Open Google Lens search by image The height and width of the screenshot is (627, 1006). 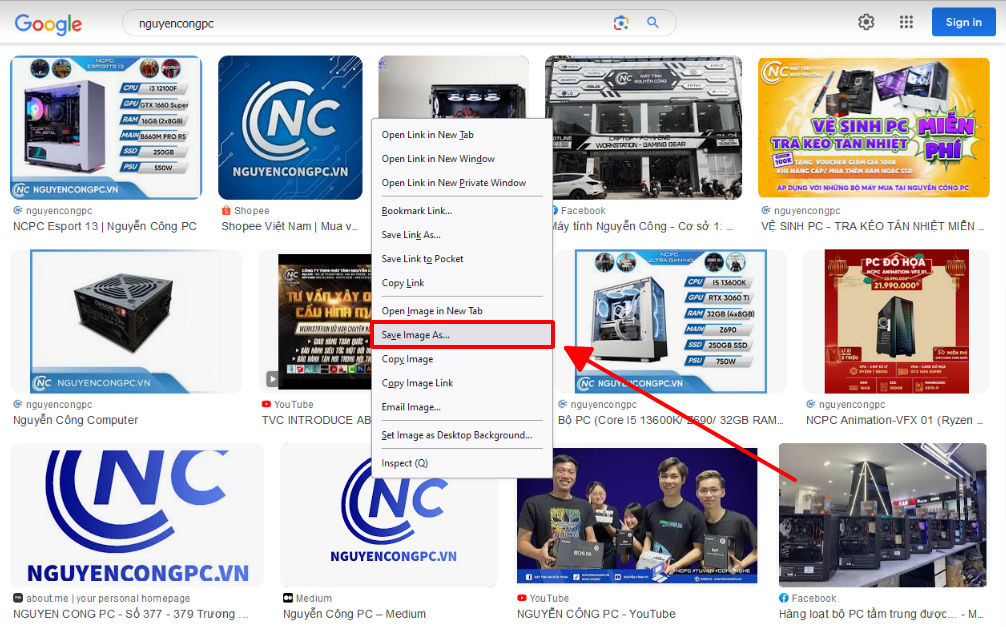click(x=620, y=23)
